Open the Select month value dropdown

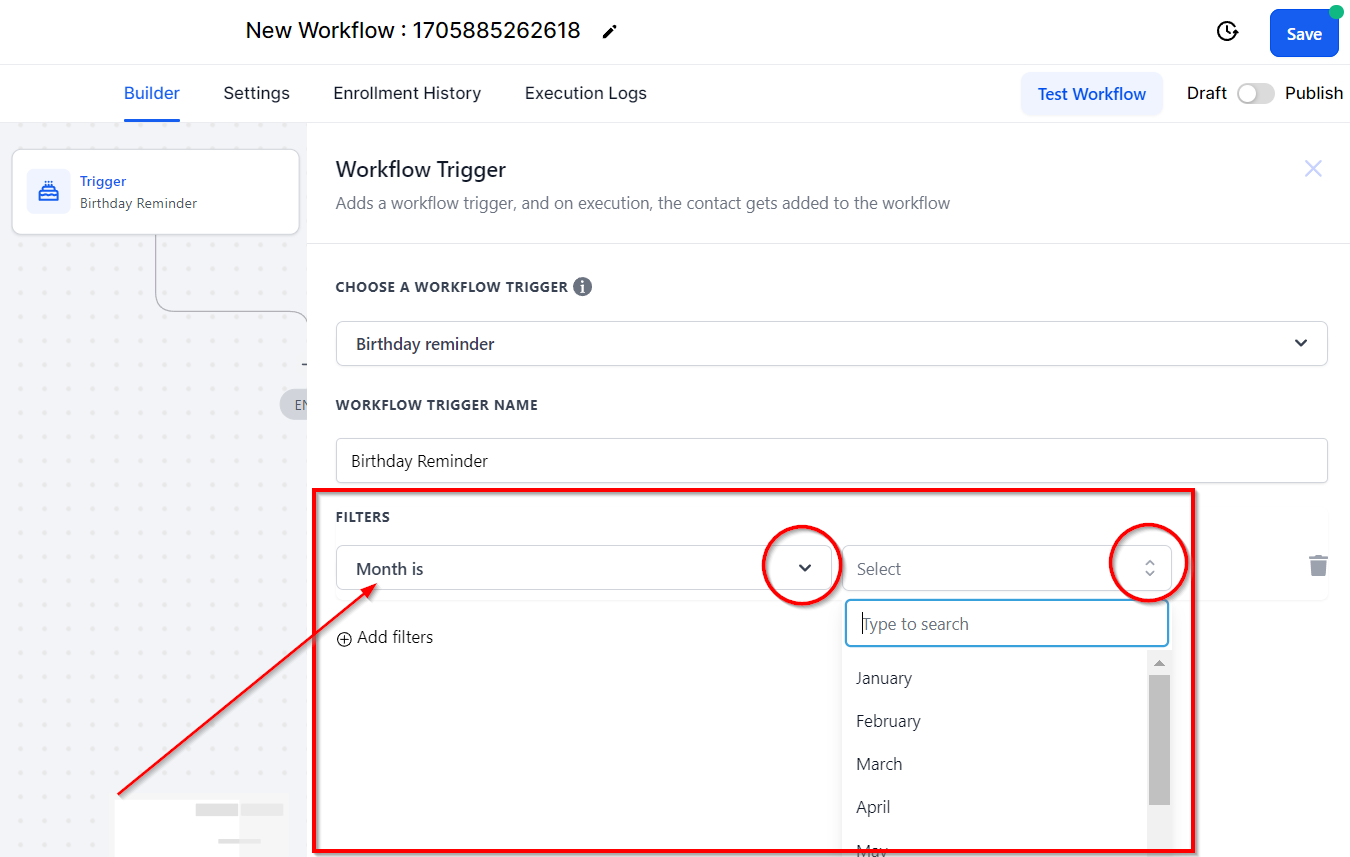1006,568
